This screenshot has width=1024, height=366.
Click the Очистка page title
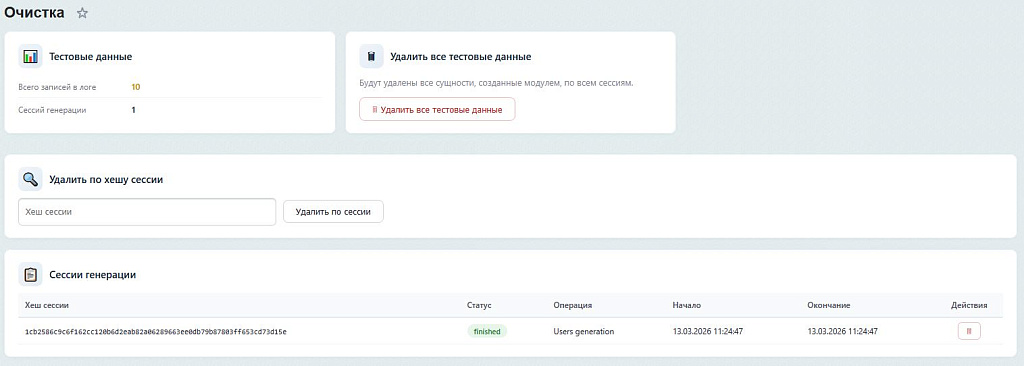coord(35,12)
